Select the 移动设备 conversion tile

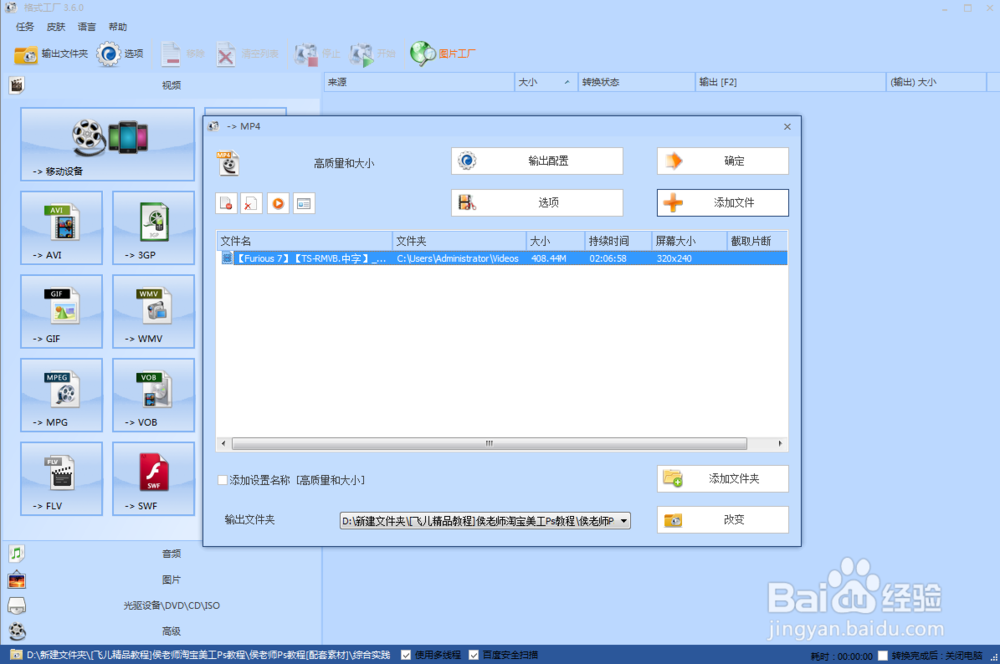pyautogui.click(x=107, y=144)
